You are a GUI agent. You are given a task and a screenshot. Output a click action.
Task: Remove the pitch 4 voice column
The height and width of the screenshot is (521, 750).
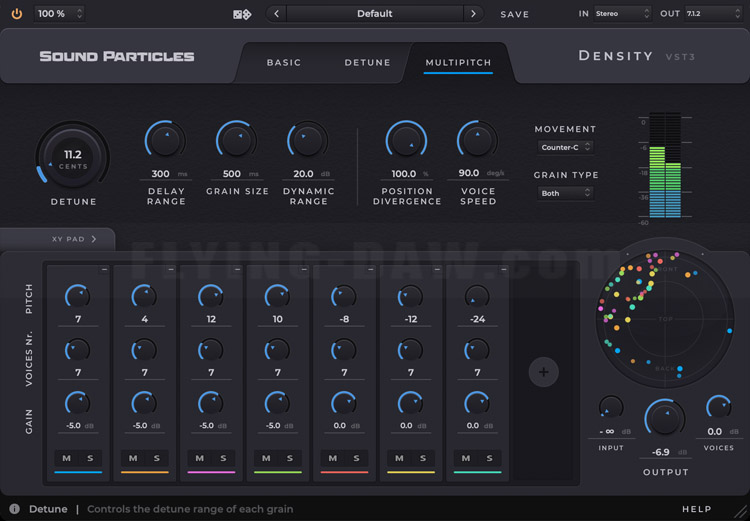click(171, 270)
